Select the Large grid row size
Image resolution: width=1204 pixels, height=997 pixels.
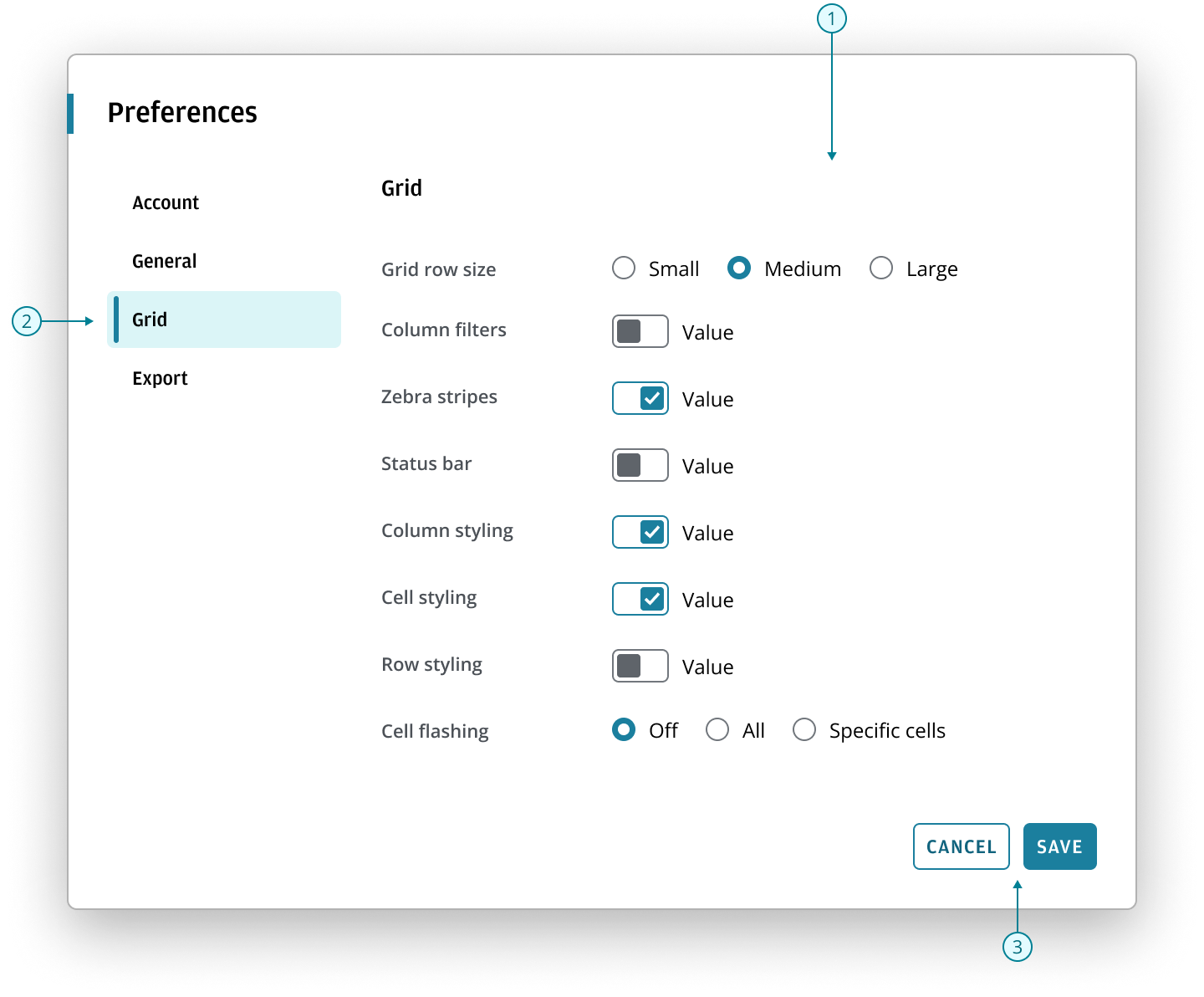tap(880, 268)
